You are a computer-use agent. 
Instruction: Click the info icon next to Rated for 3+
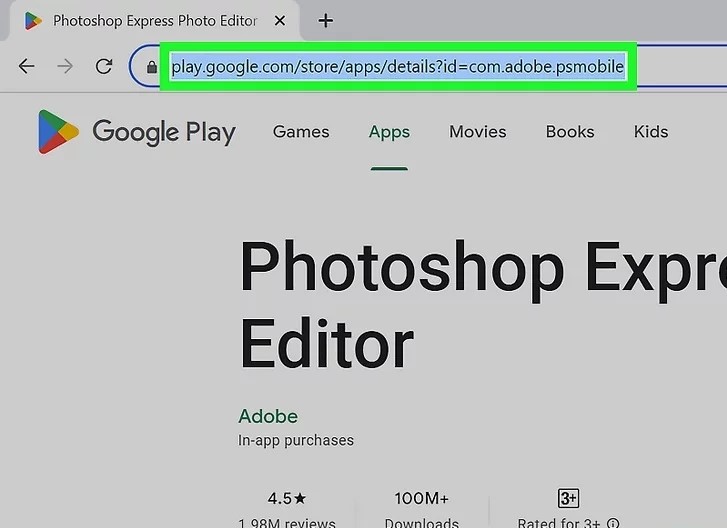pyautogui.click(x=613, y=523)
